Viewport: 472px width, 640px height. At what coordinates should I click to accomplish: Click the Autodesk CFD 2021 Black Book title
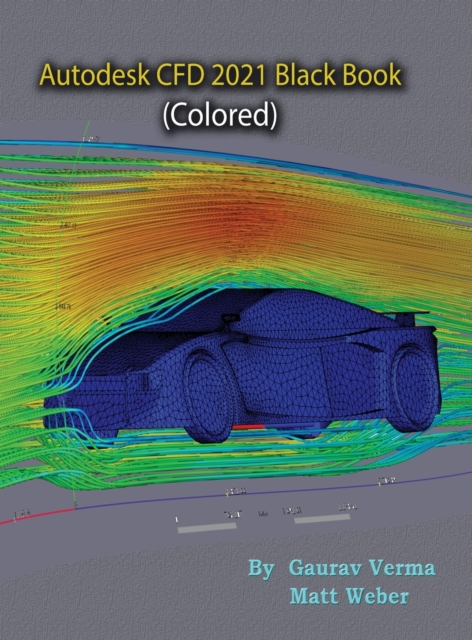tap(220, 76)
